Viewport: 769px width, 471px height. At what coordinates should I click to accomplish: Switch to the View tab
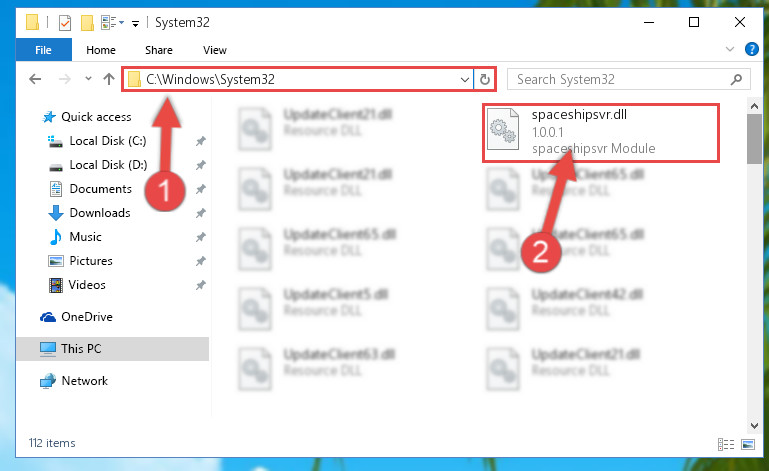(215, 50)
